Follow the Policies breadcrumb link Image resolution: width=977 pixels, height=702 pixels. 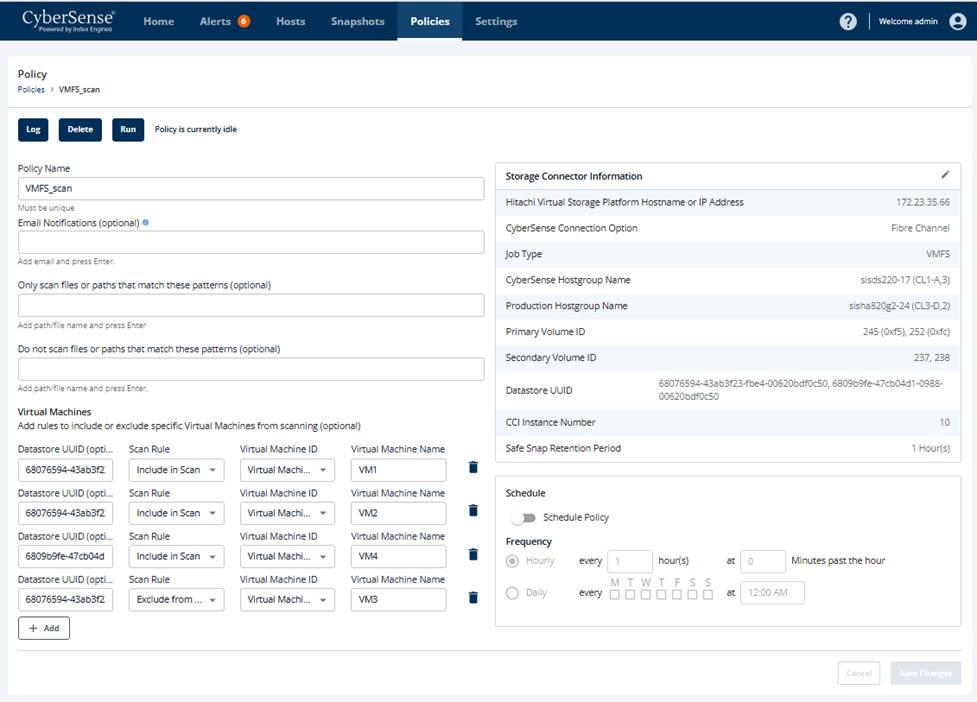click(31, 90)
